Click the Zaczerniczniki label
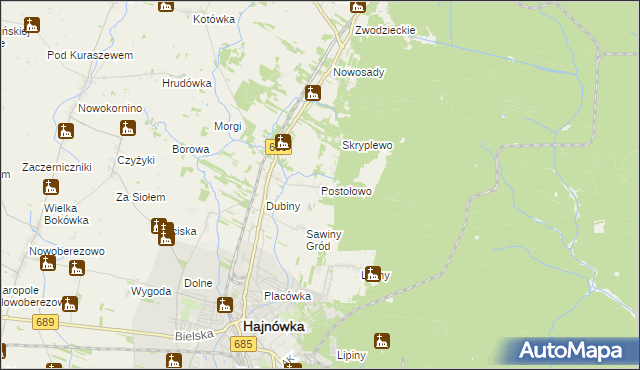This screenshot has width=640, height=370. [57, 167]
